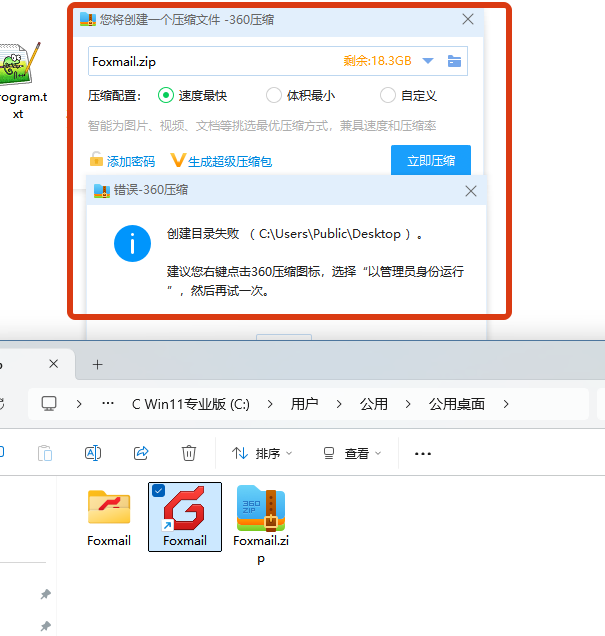
Task: Select the Foxmail shortcut icon
Action: (x=185, y=517)
